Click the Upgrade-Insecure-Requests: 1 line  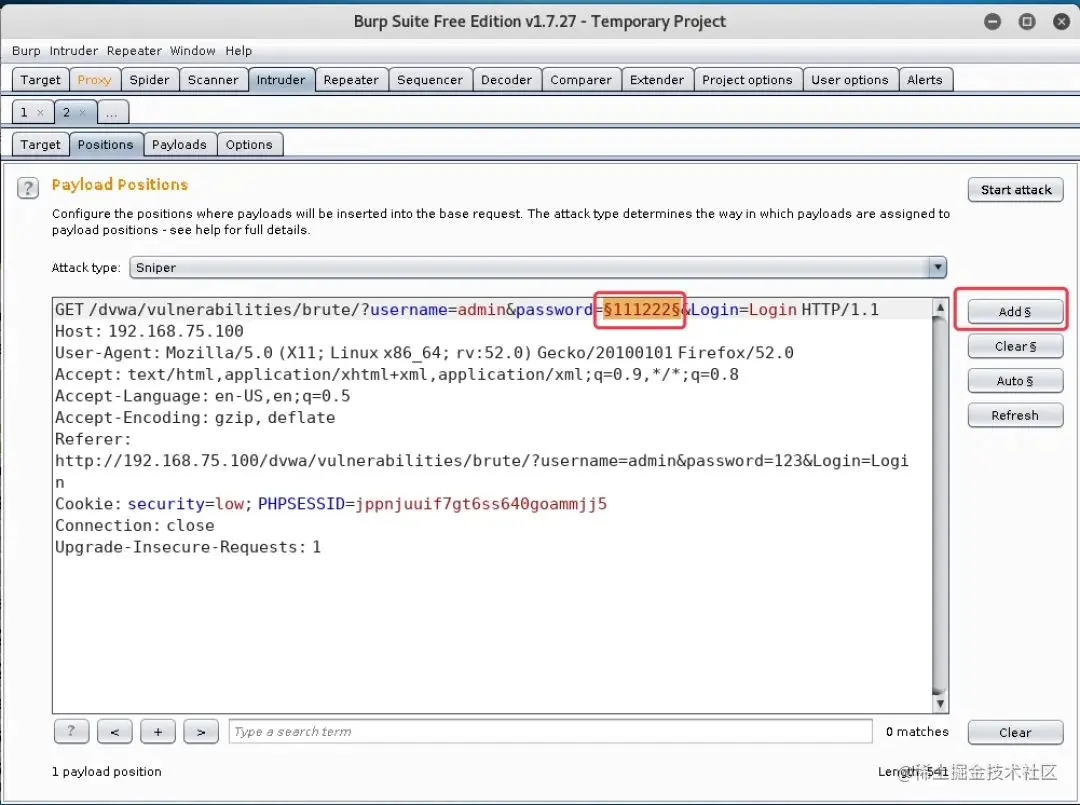[188, 547]
